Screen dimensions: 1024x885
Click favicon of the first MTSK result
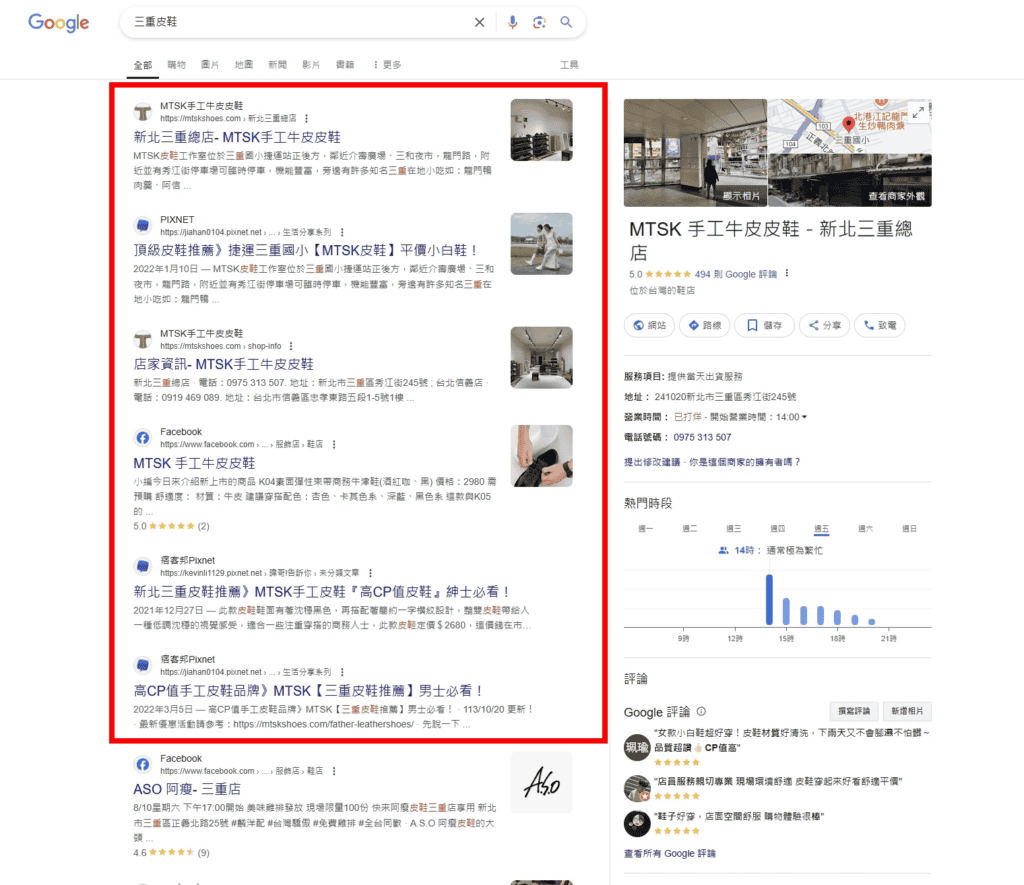(142, 112)
